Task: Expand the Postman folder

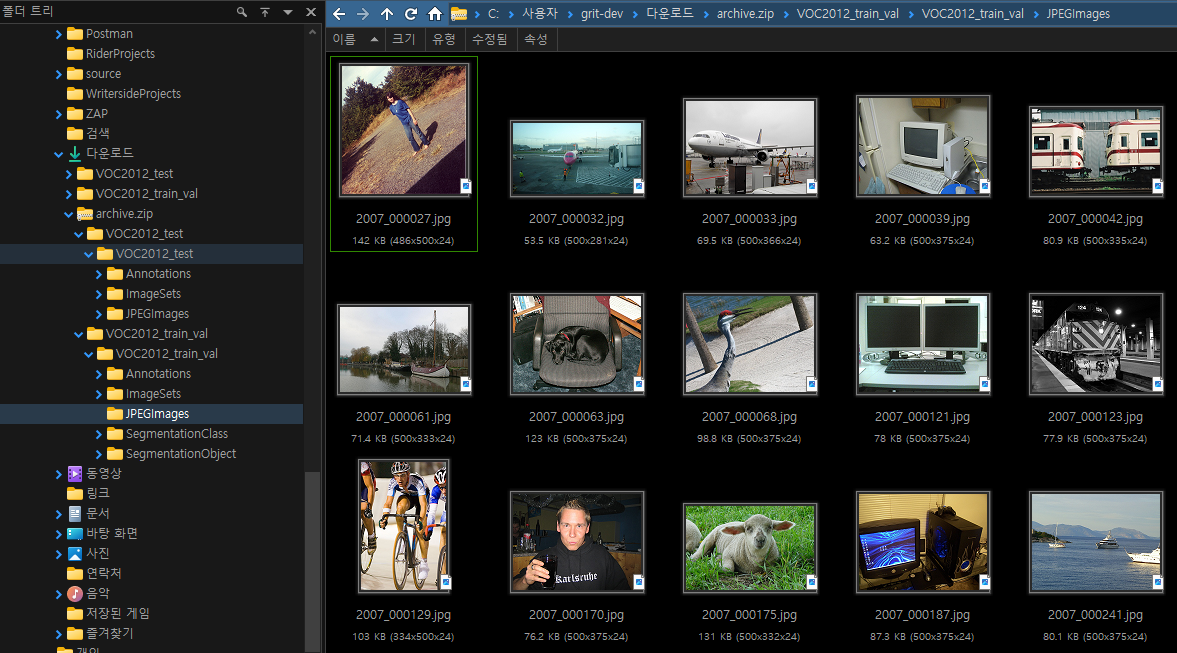Action: point(59,34)
